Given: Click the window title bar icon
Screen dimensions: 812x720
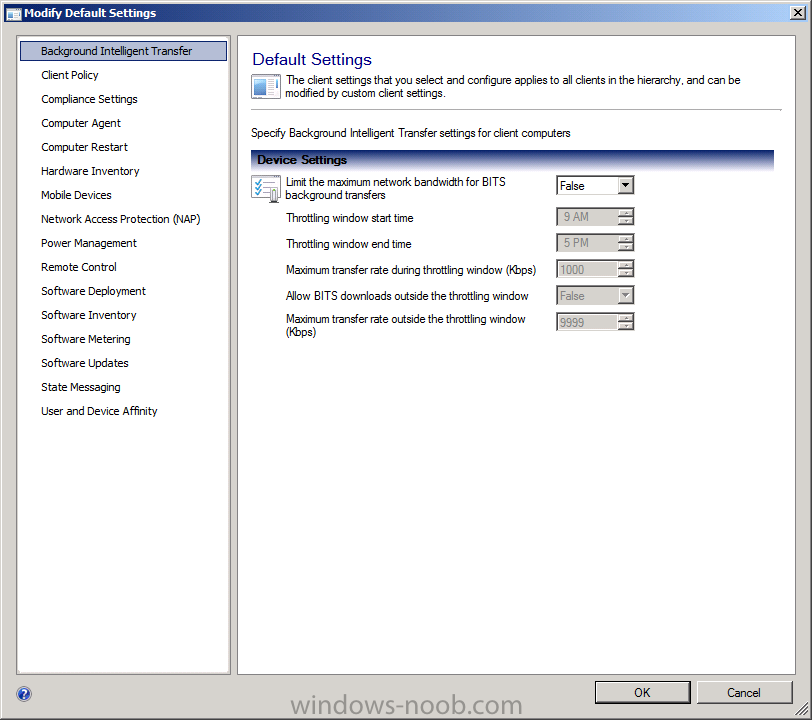Looking at the screenshot, I should pos(13,13).
